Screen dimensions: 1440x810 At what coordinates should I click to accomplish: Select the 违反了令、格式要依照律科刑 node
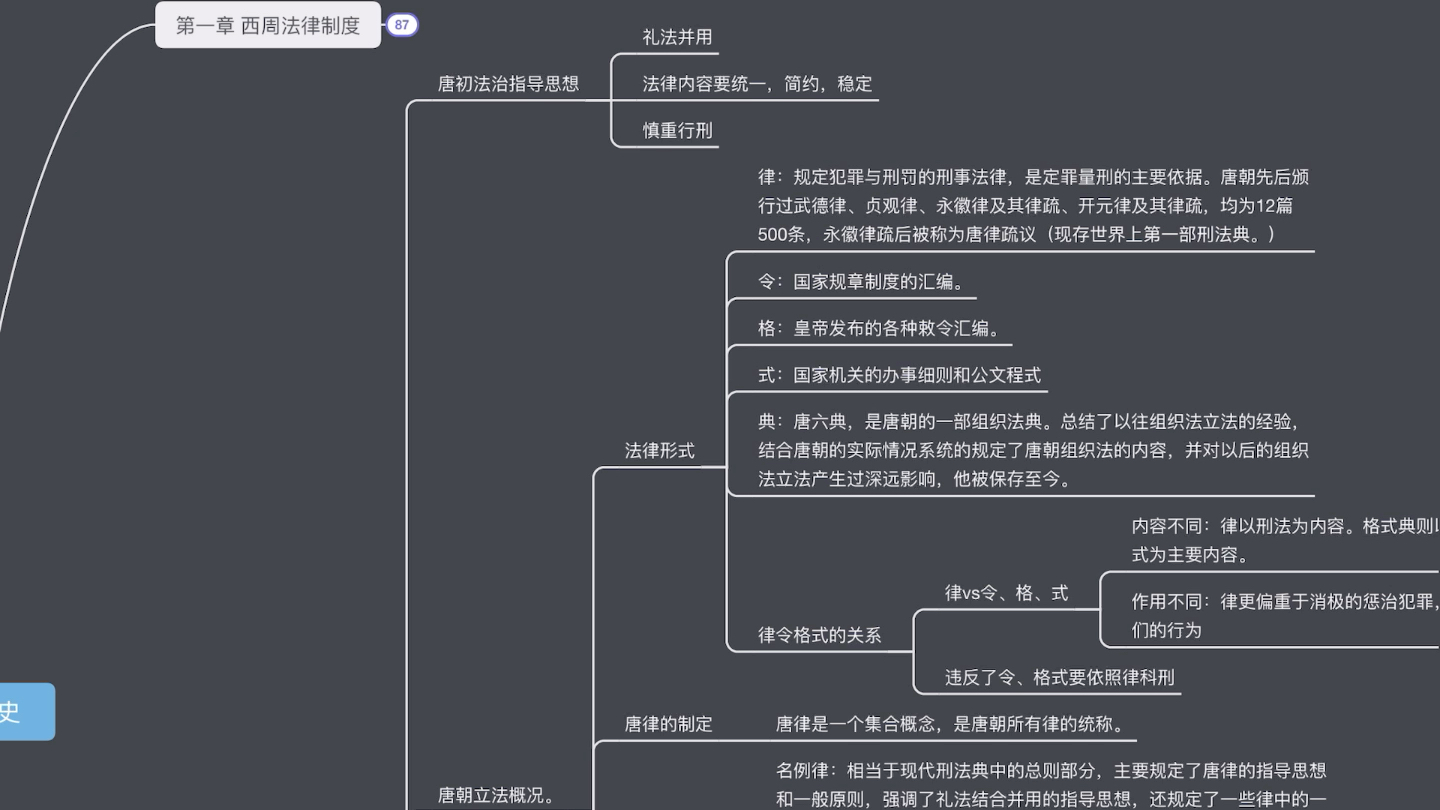tap(1059, 678)
